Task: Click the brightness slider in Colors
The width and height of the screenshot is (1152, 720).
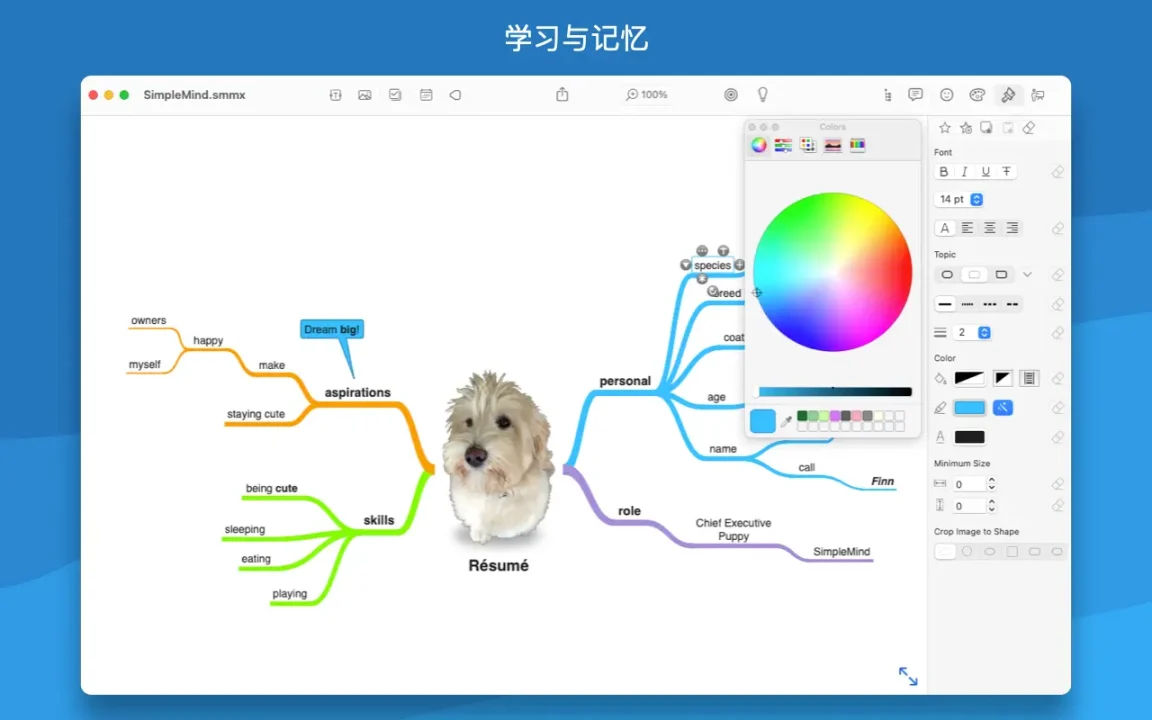Action: [x=835, y=392]
